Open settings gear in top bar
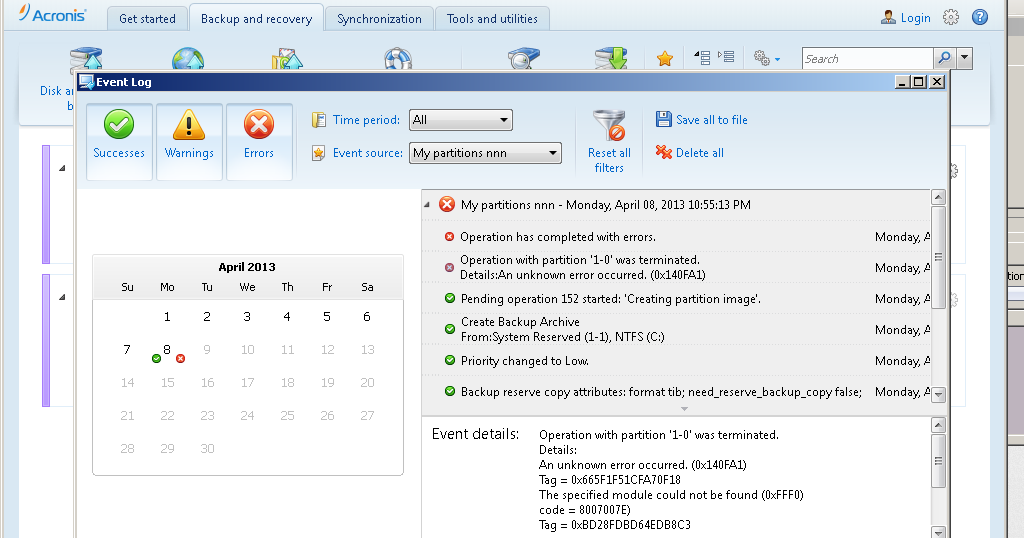Viewport: 1024px width, 538px height. click(x=951, y=18)
